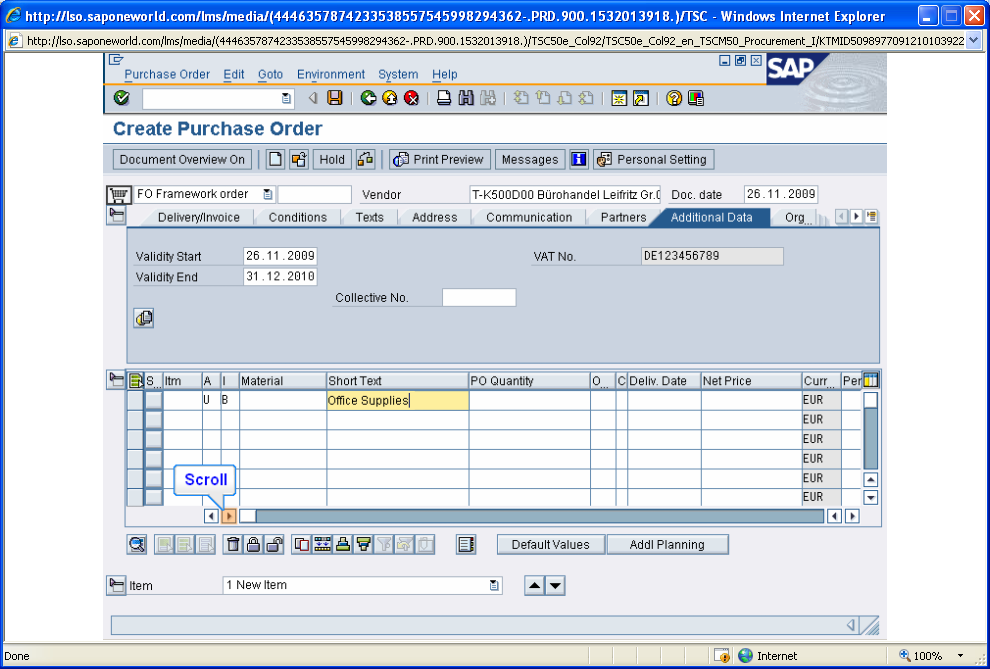Click the yellow Exit arrow icon

[390, 98]
